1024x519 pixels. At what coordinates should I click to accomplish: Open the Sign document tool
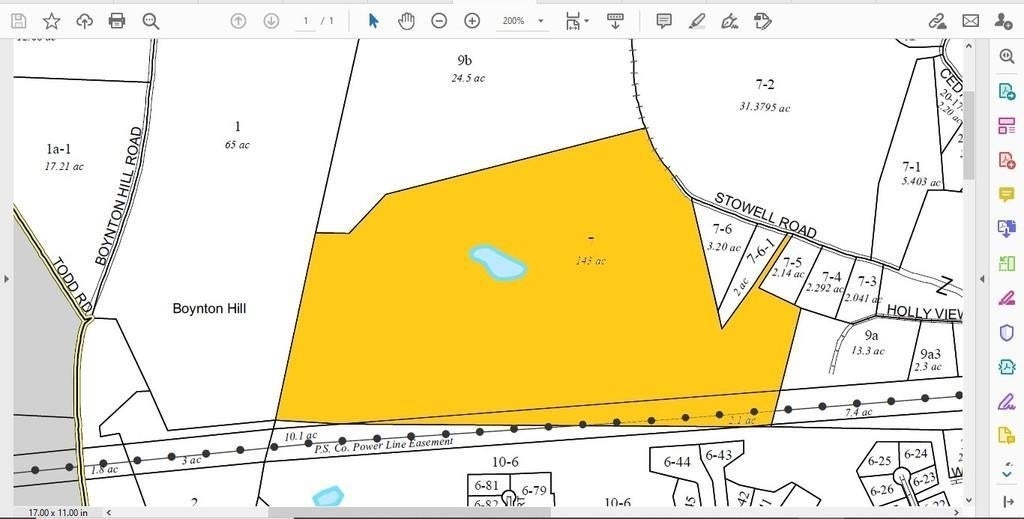[729, 21]
